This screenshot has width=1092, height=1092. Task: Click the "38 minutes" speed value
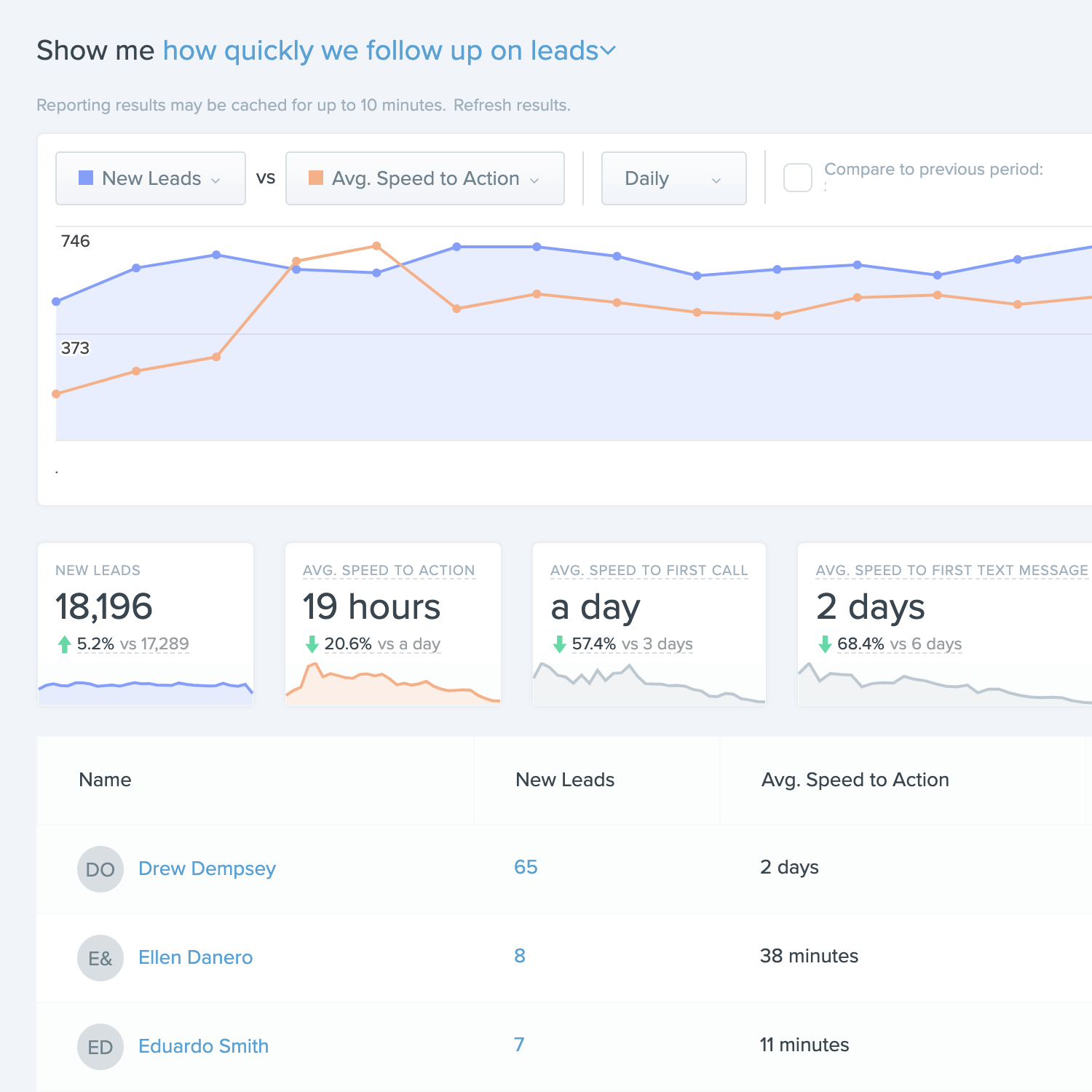pyautogui.click(x=809, y=956)
